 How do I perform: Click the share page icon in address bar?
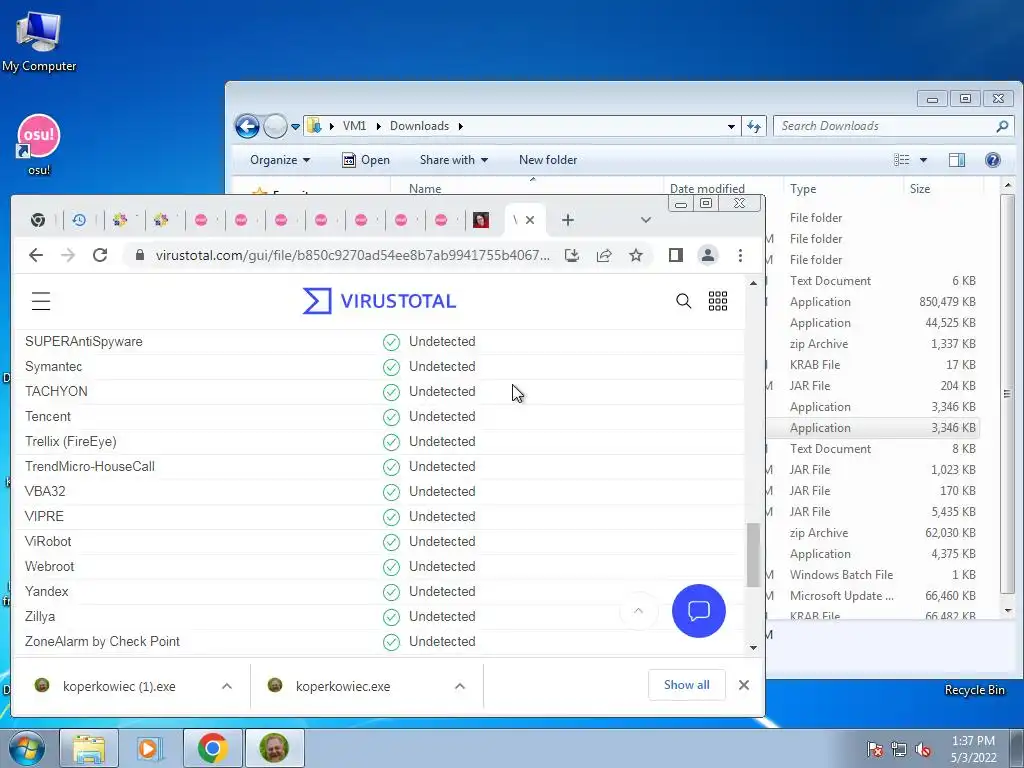pos(604,255)
